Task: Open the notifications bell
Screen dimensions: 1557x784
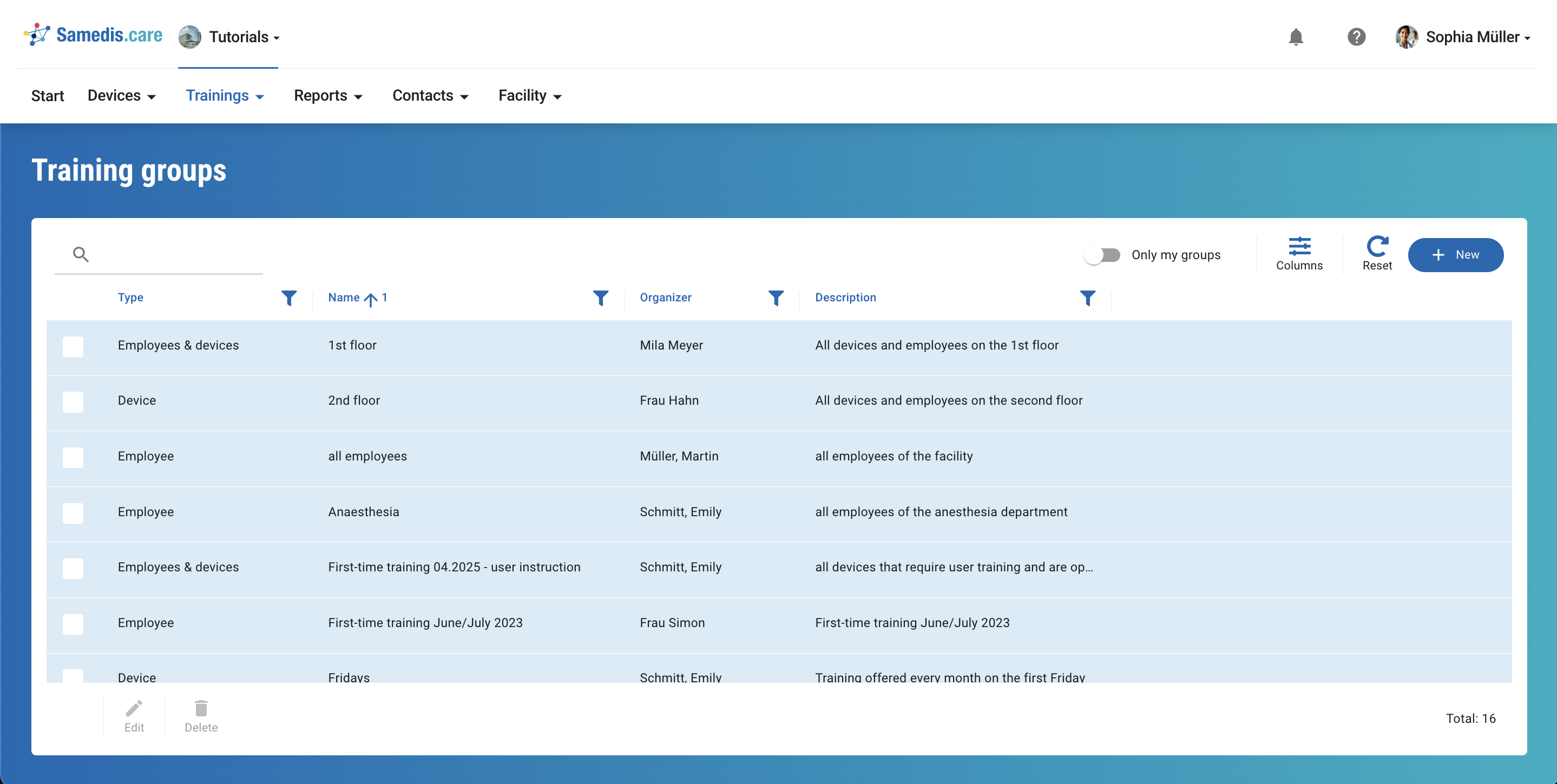Action: click(x=1295, y=37)
